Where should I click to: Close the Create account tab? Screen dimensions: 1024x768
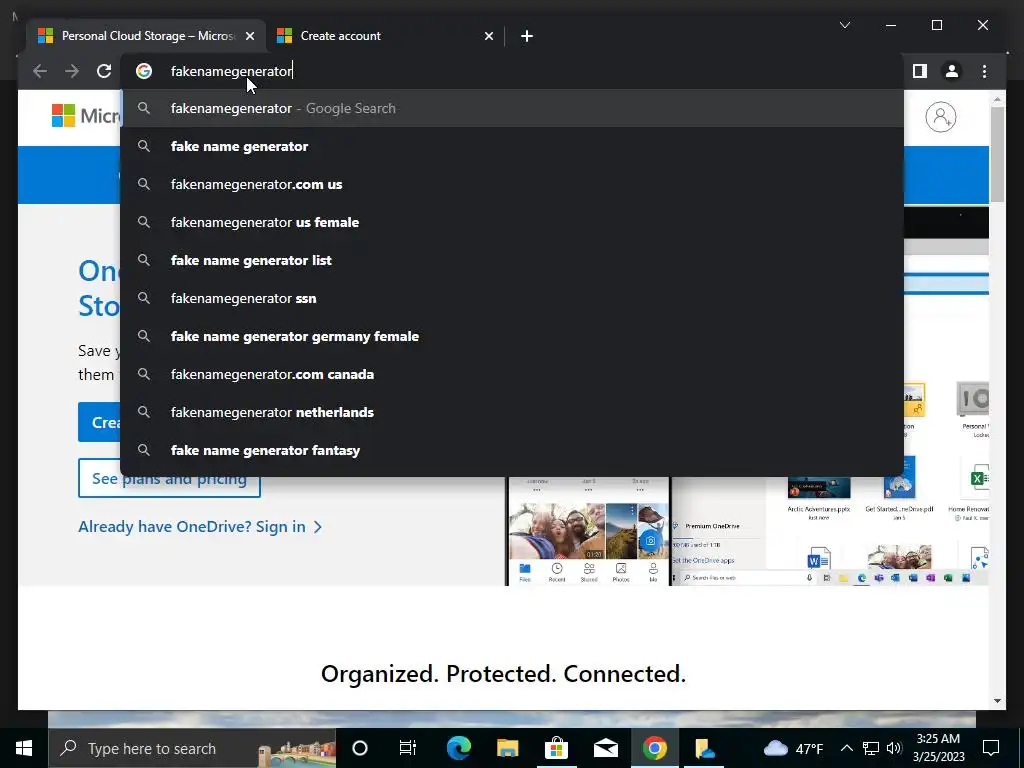488,36
